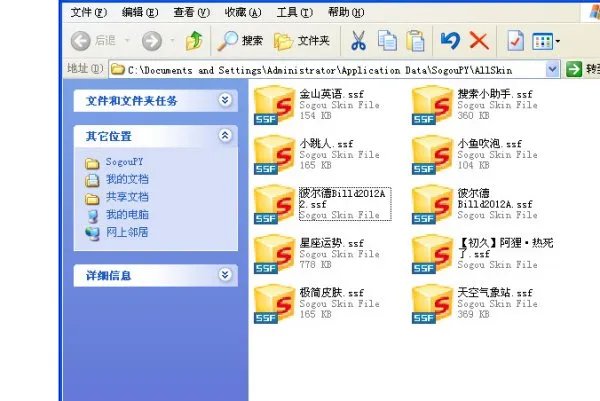The width and height of the screenshot is (600, 401).
Task: Select the 【初久】阿狸·热死了.ssf file icon
Action: (432, 254)
